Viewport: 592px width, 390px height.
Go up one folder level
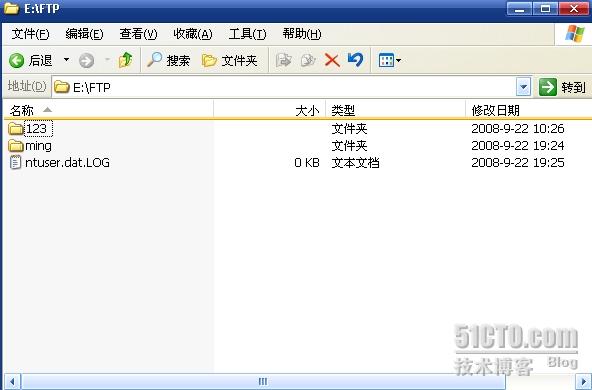pyautogui.click(x=125, y=60)
